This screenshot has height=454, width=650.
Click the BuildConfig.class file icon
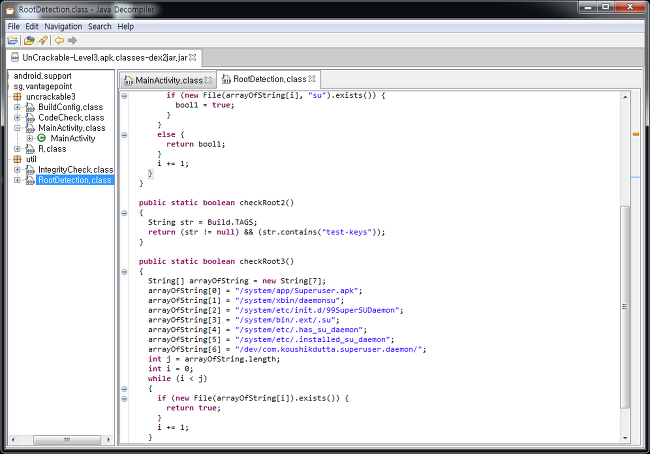point(30,107)
